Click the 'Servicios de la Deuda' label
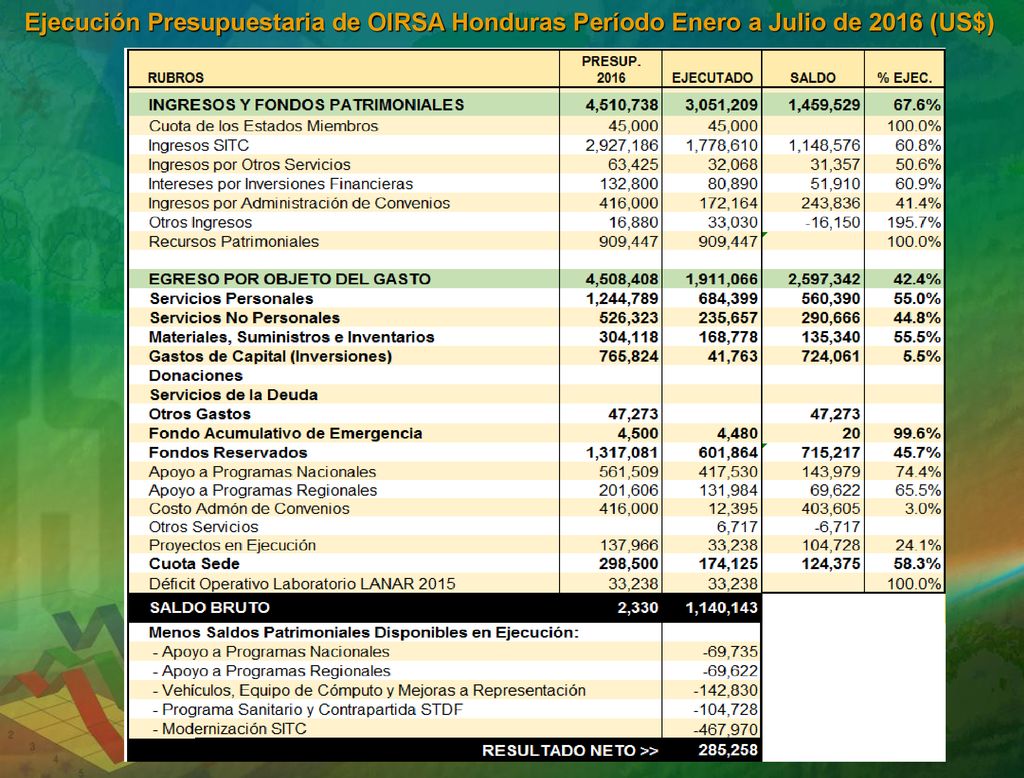Screen dimensions: 1024x778 point(233,395)
